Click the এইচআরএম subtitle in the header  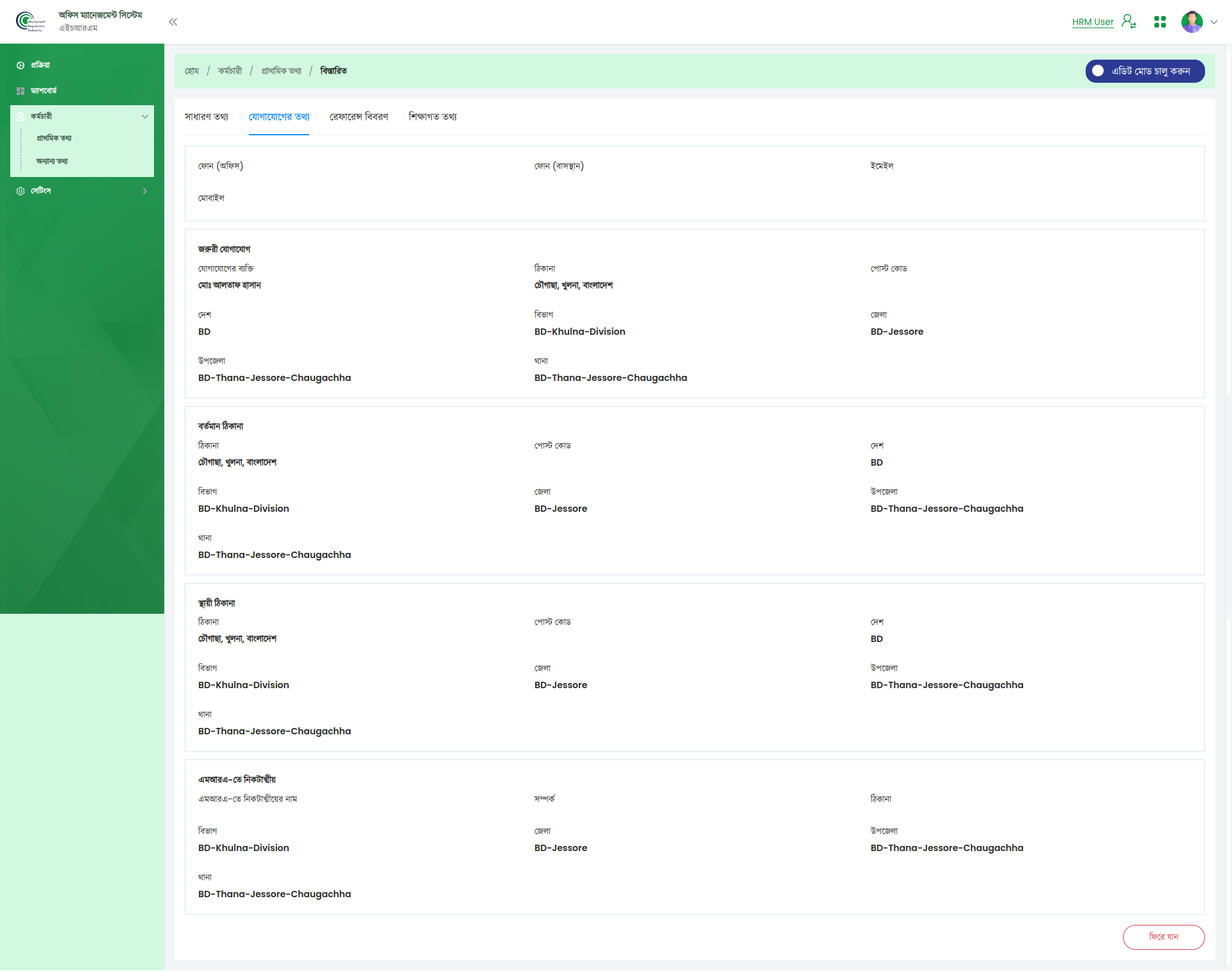pyautogui.click(x=78, y=28)
